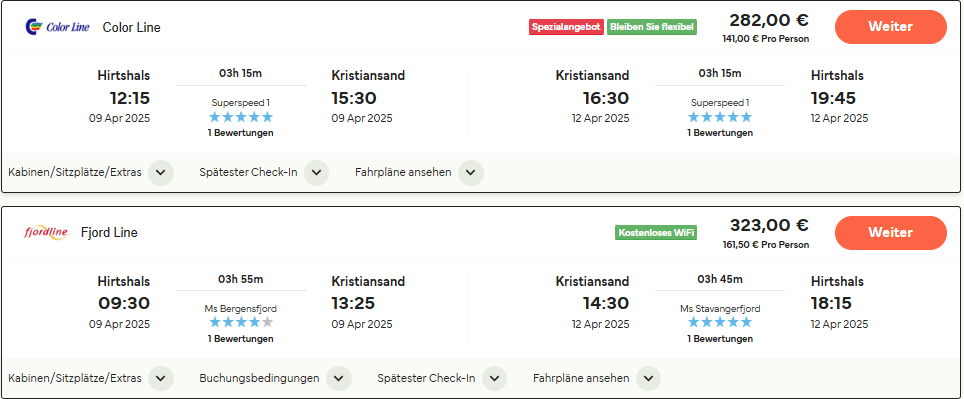Expand Fjord Line Buchungsbedingungen
This screenshot has height=399, width=964.
click(x=338, y=378)
